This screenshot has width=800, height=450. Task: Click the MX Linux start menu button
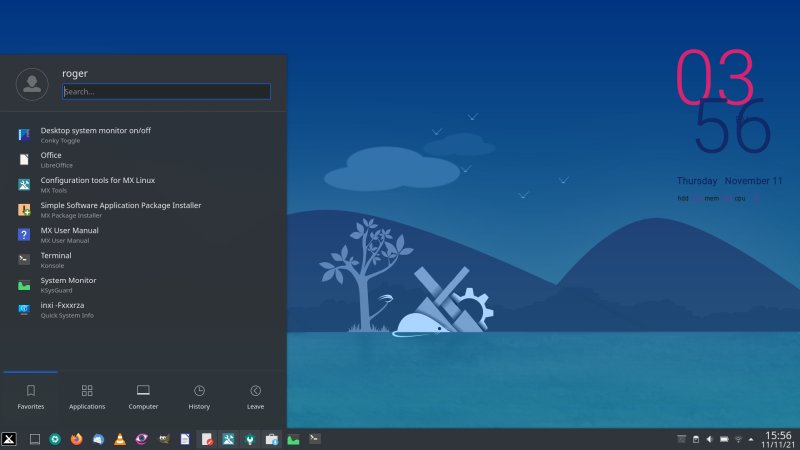point(9,439)
